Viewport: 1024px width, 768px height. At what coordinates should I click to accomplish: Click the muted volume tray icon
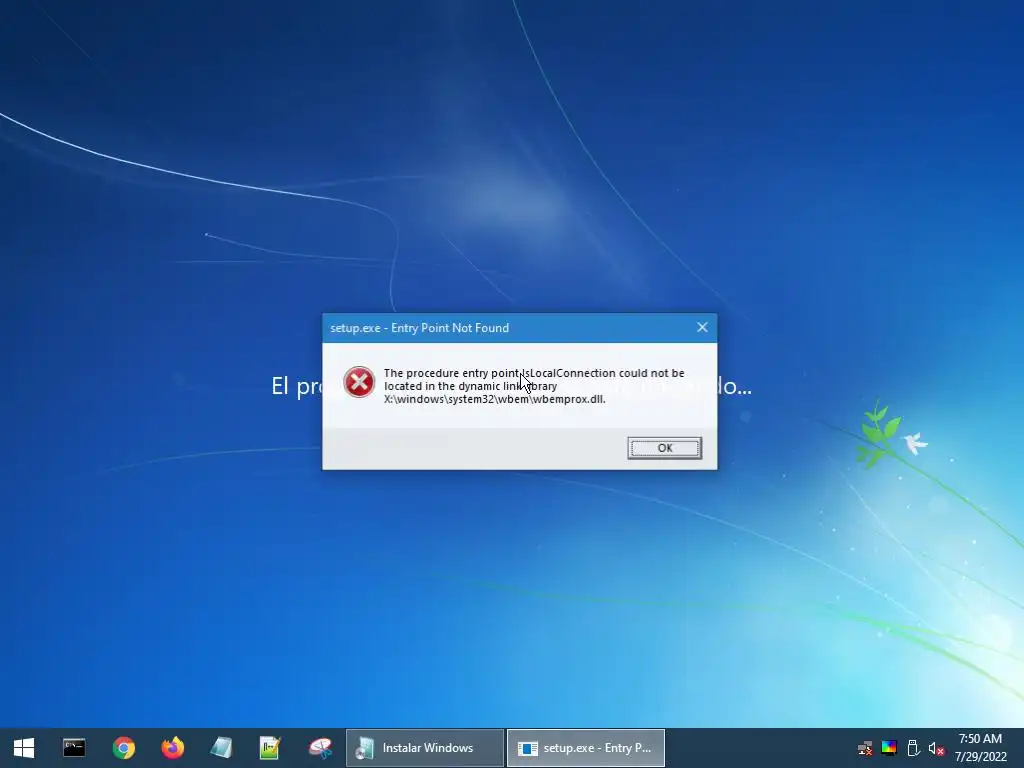[936, 748]
